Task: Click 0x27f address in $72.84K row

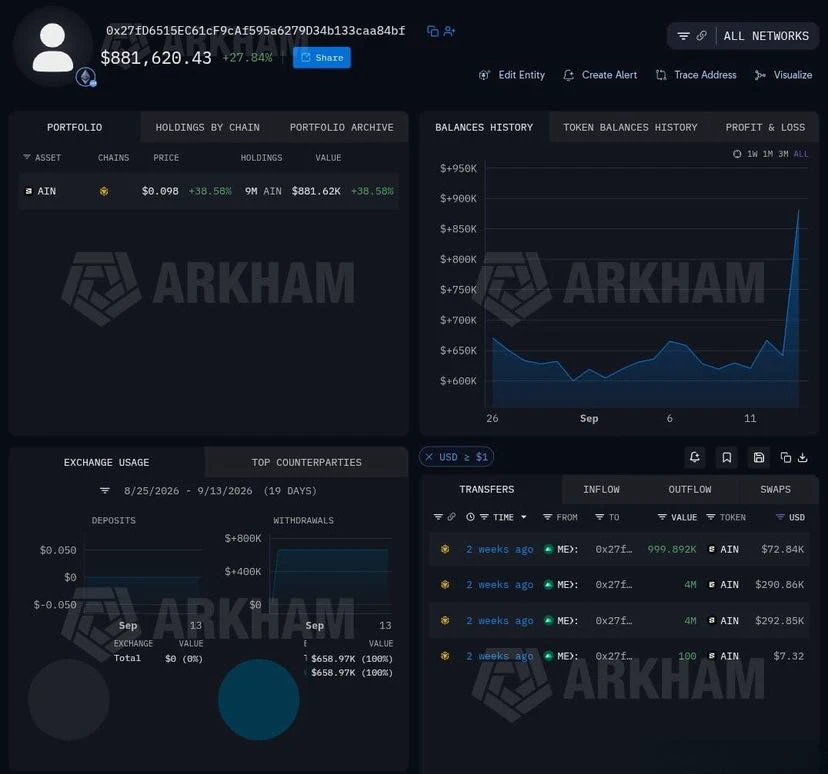Action: 614,549
